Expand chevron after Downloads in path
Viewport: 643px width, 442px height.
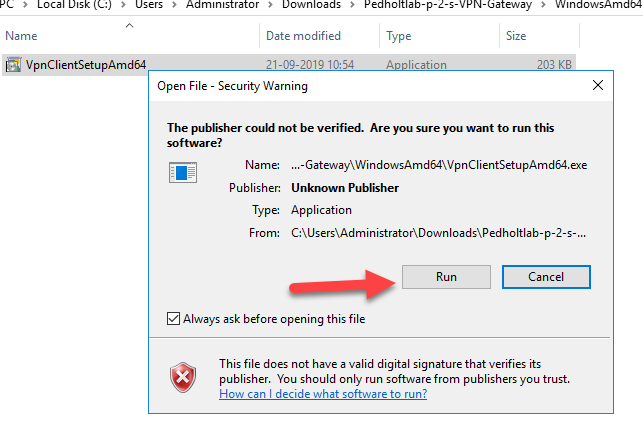tap(353, 5)
